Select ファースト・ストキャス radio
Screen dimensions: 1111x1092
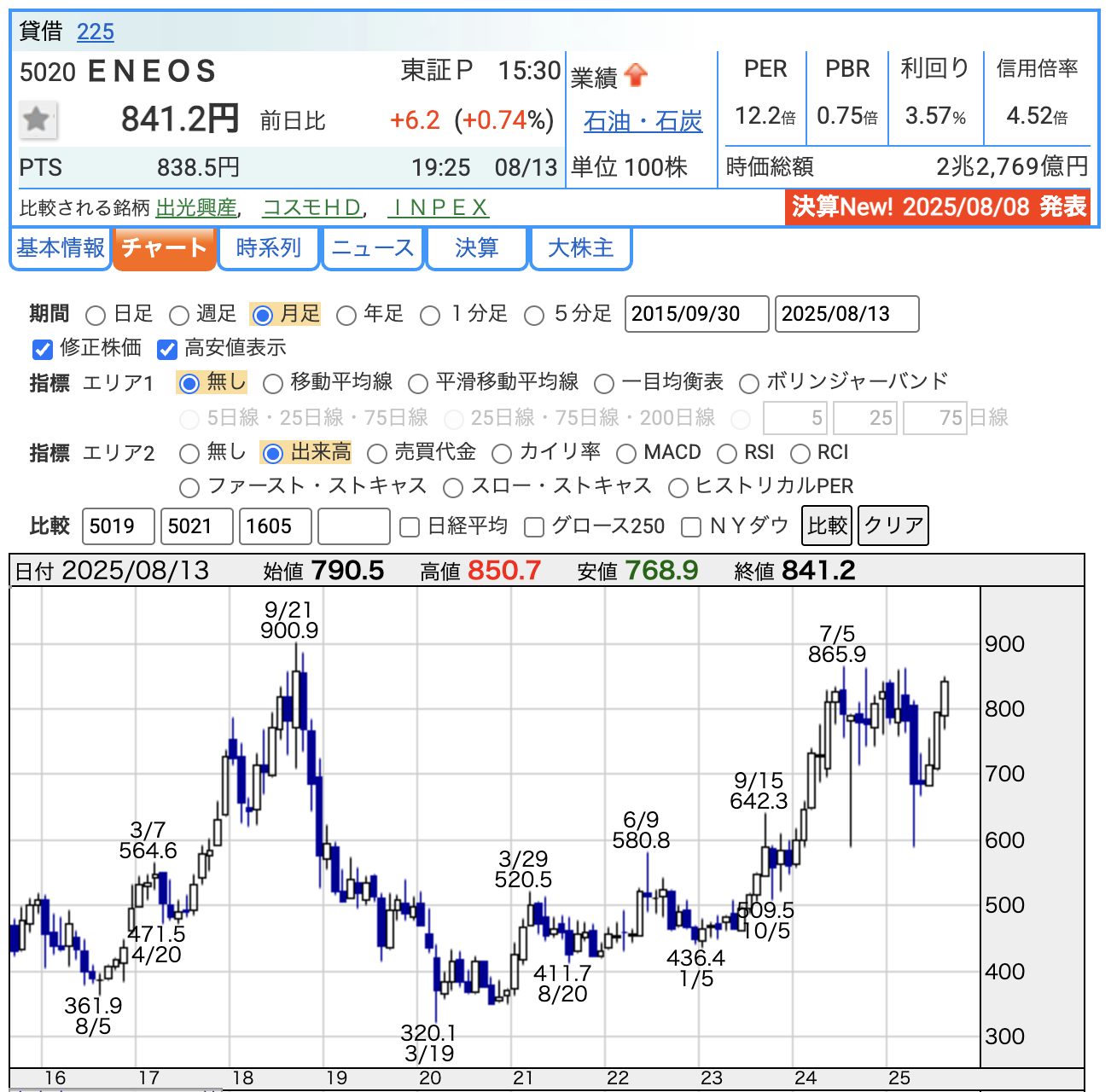point(189,488)
